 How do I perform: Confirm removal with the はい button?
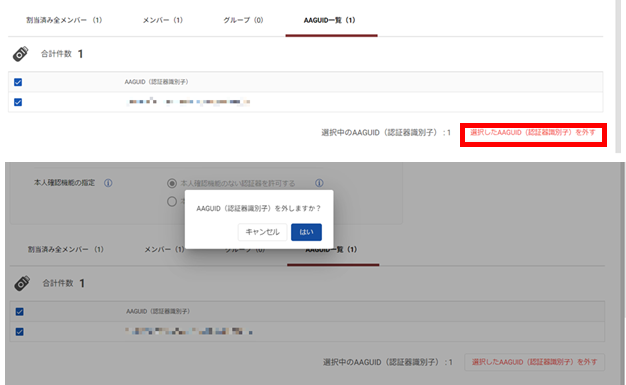[306, 232]
